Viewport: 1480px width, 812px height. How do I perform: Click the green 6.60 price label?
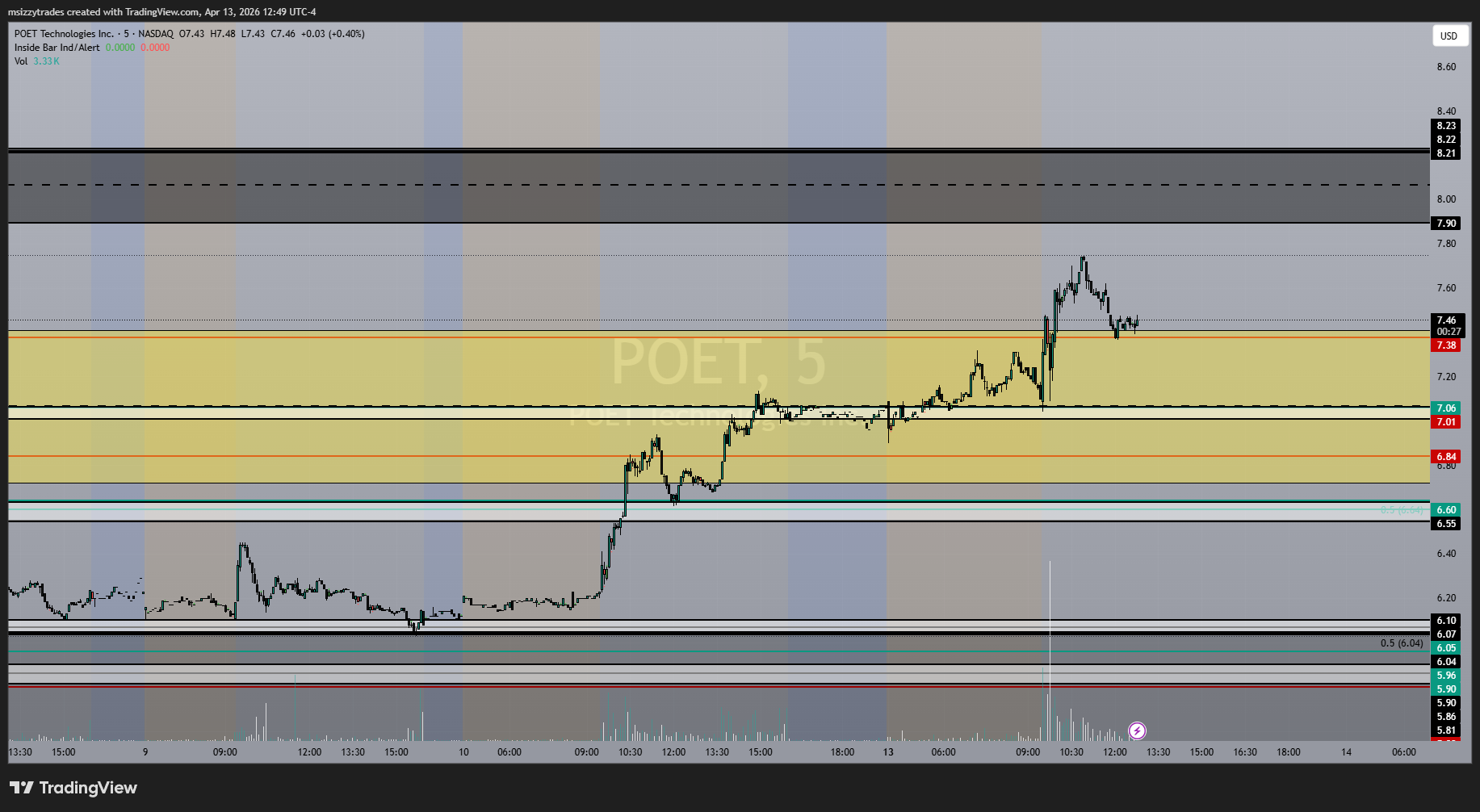pos(1446,510)
